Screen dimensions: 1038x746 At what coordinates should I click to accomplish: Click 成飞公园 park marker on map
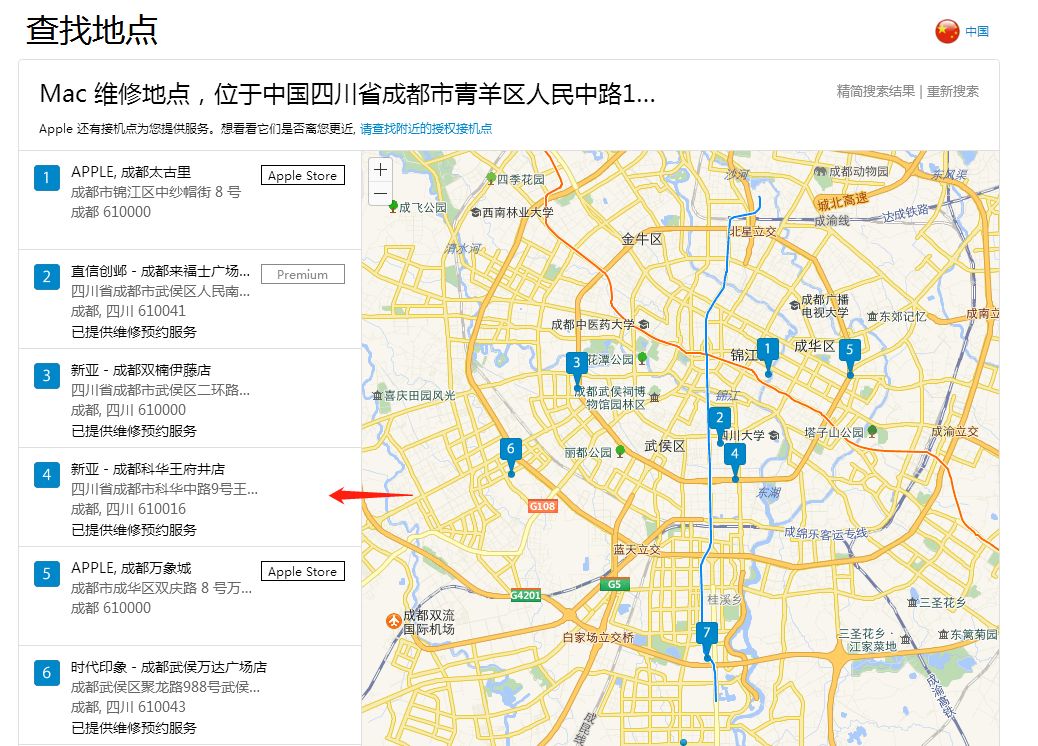tap(393, 207)
